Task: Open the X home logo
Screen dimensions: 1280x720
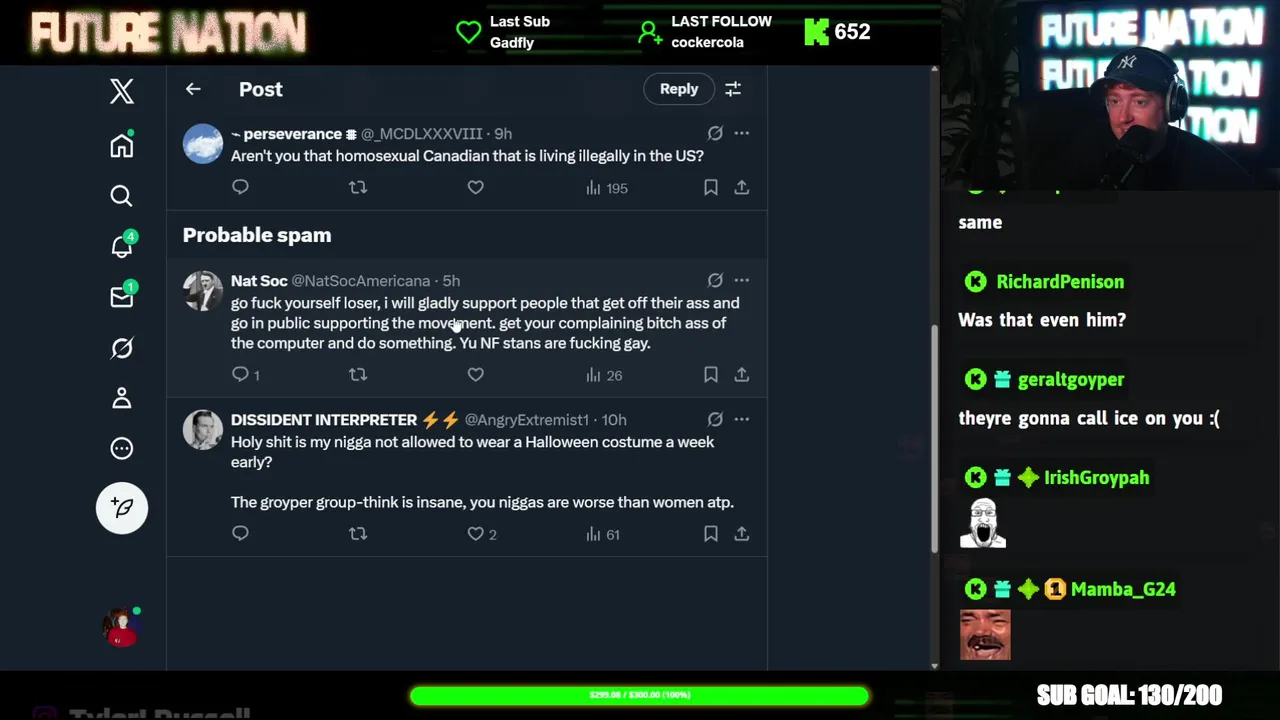Action: coord(121,92)
